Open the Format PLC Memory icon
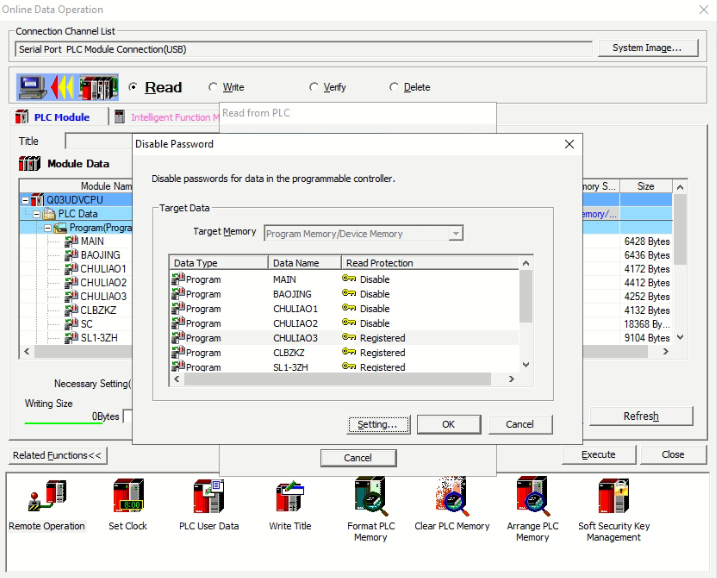717x578 pixels. click(370, 498)
